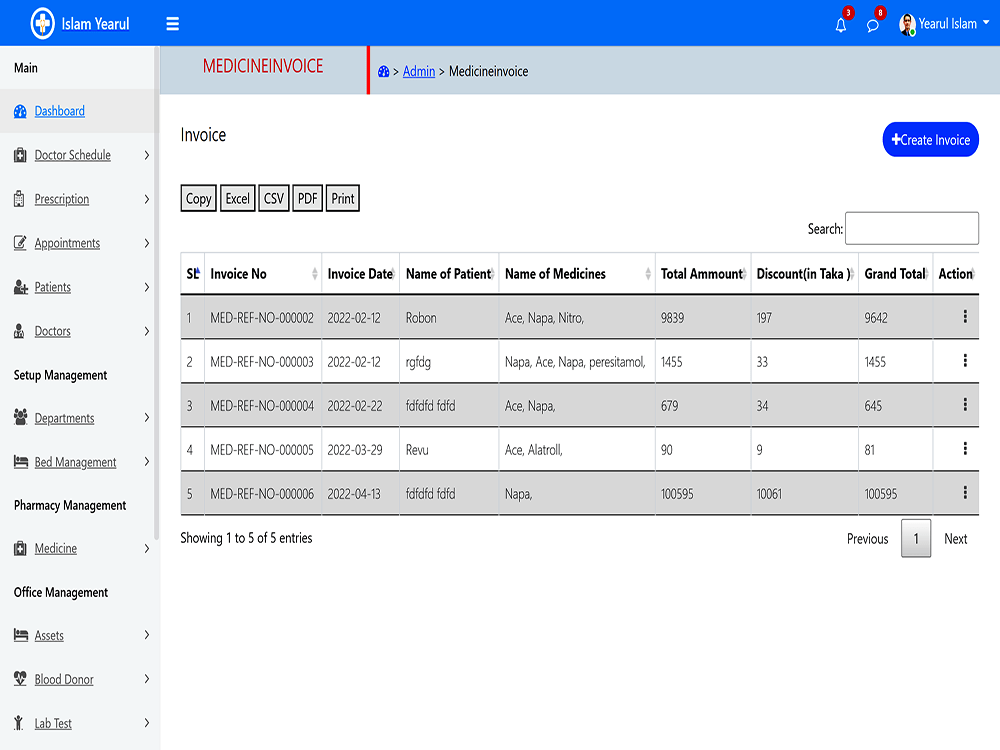This screenshot has width=1000, height=750.
Task: Select pagination page 1
Action: click(x=916, y=538)
